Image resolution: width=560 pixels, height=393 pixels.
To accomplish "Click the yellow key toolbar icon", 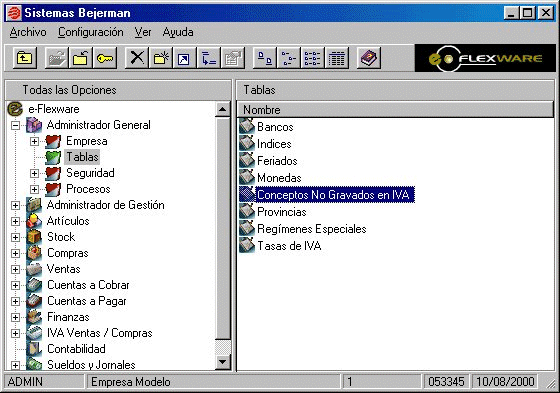I will [105, 58].
